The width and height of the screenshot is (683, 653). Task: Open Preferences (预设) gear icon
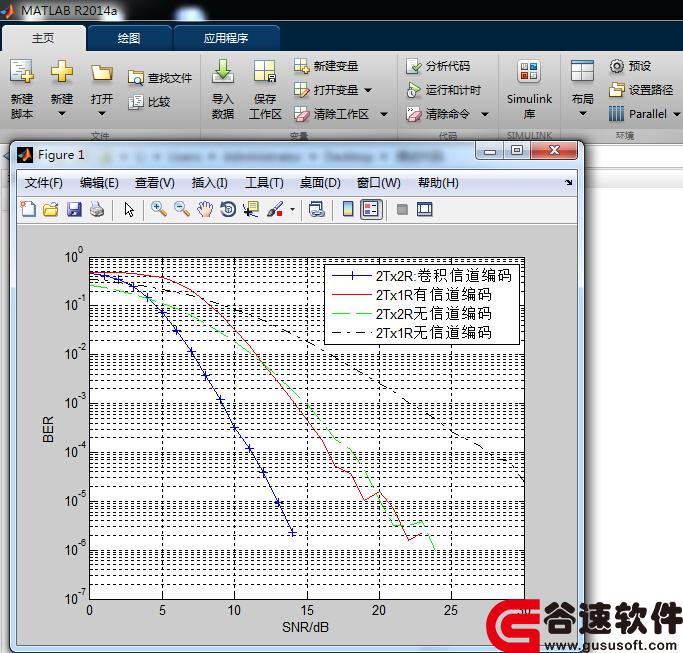616,66
